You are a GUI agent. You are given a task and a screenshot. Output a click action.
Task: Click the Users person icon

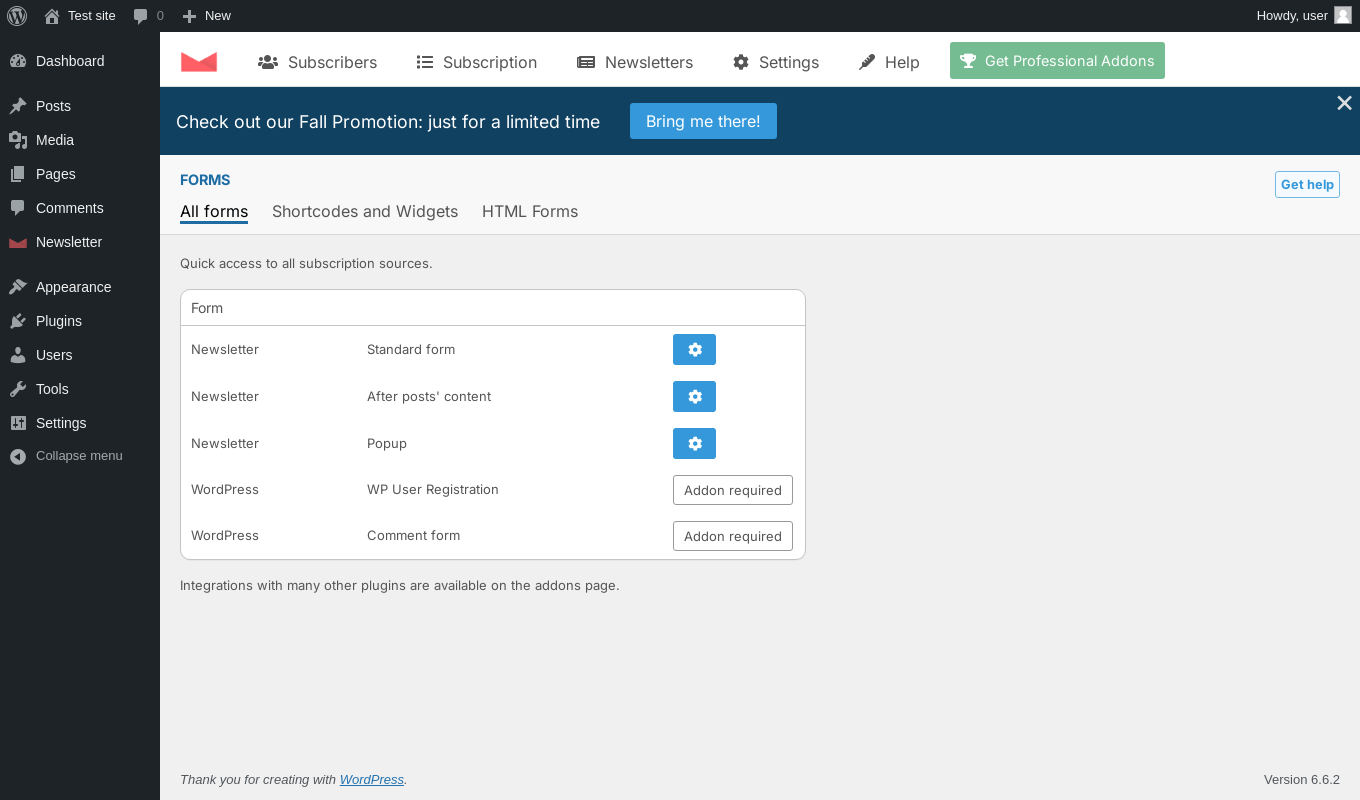point(18,355)
